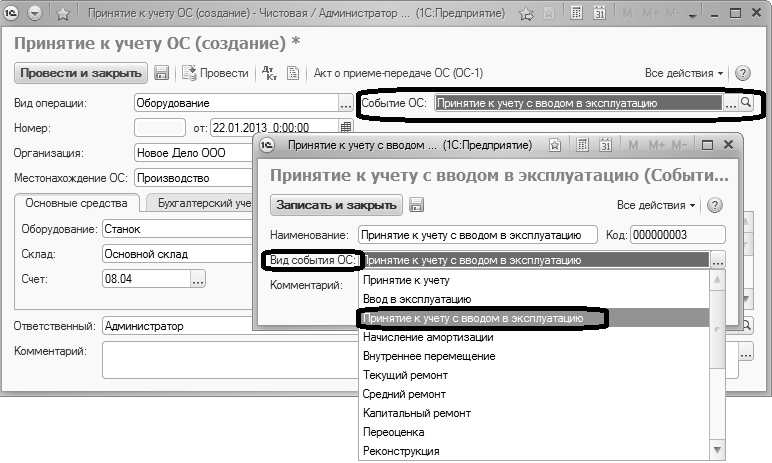Show Дт/Кт postings icon

coord(269,73)
